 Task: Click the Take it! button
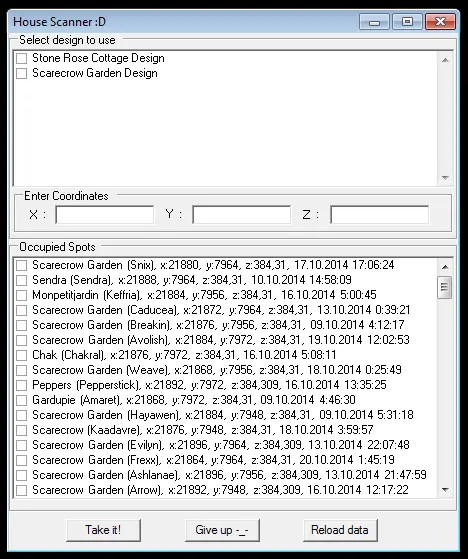click(x=103, y=530)
